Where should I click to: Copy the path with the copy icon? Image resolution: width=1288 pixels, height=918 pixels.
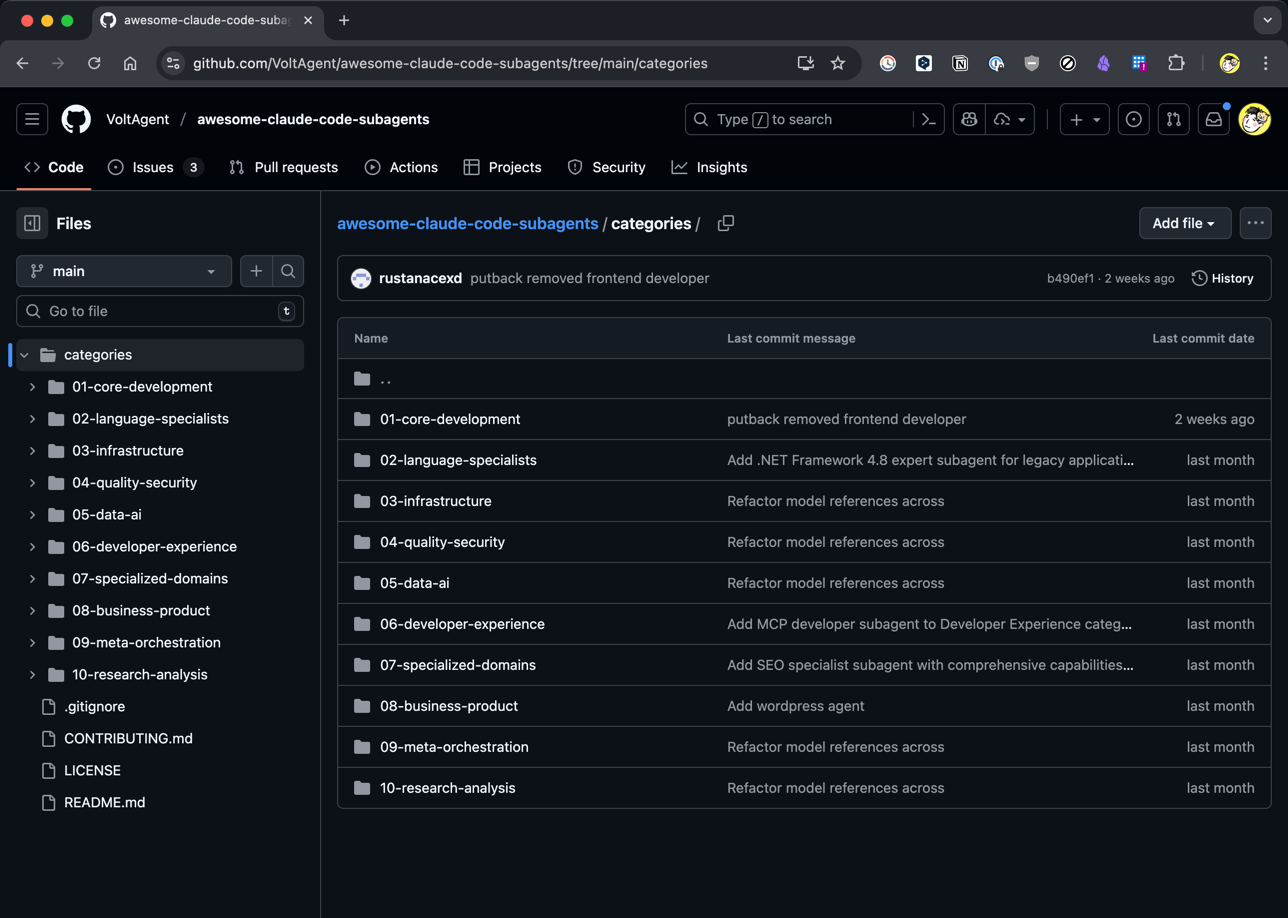coord(726,223)
